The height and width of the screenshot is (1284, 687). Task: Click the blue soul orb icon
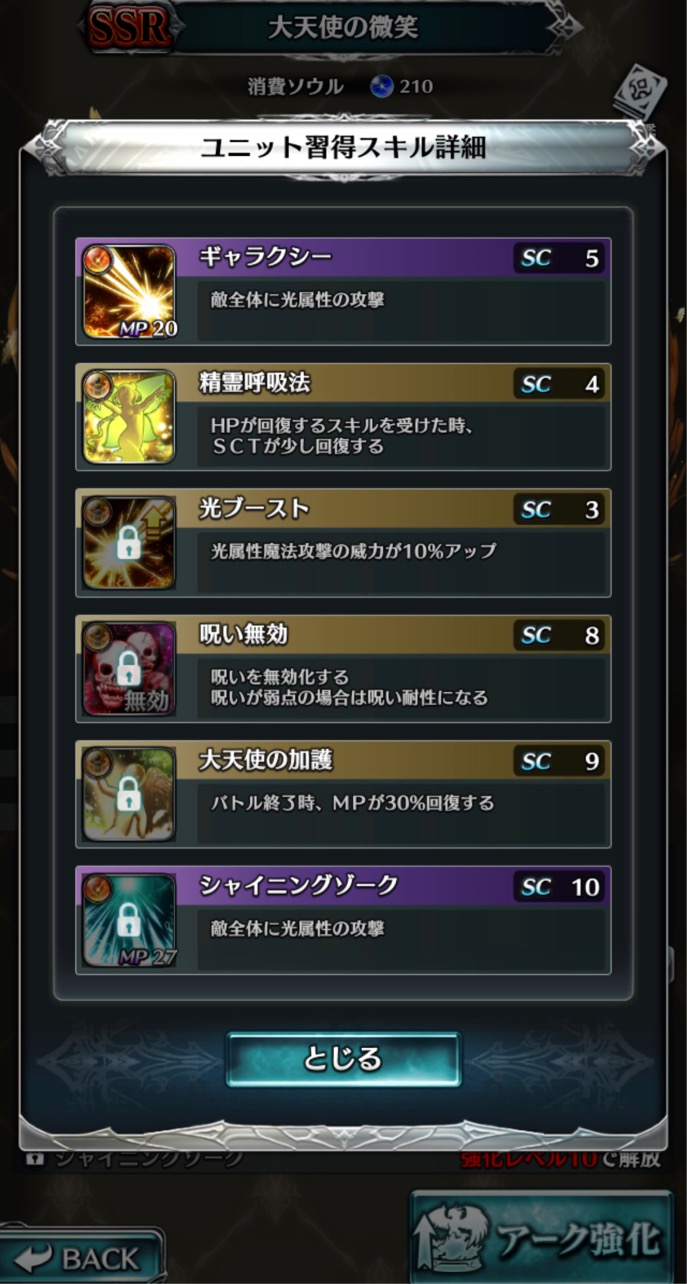(x=381, y=86)
